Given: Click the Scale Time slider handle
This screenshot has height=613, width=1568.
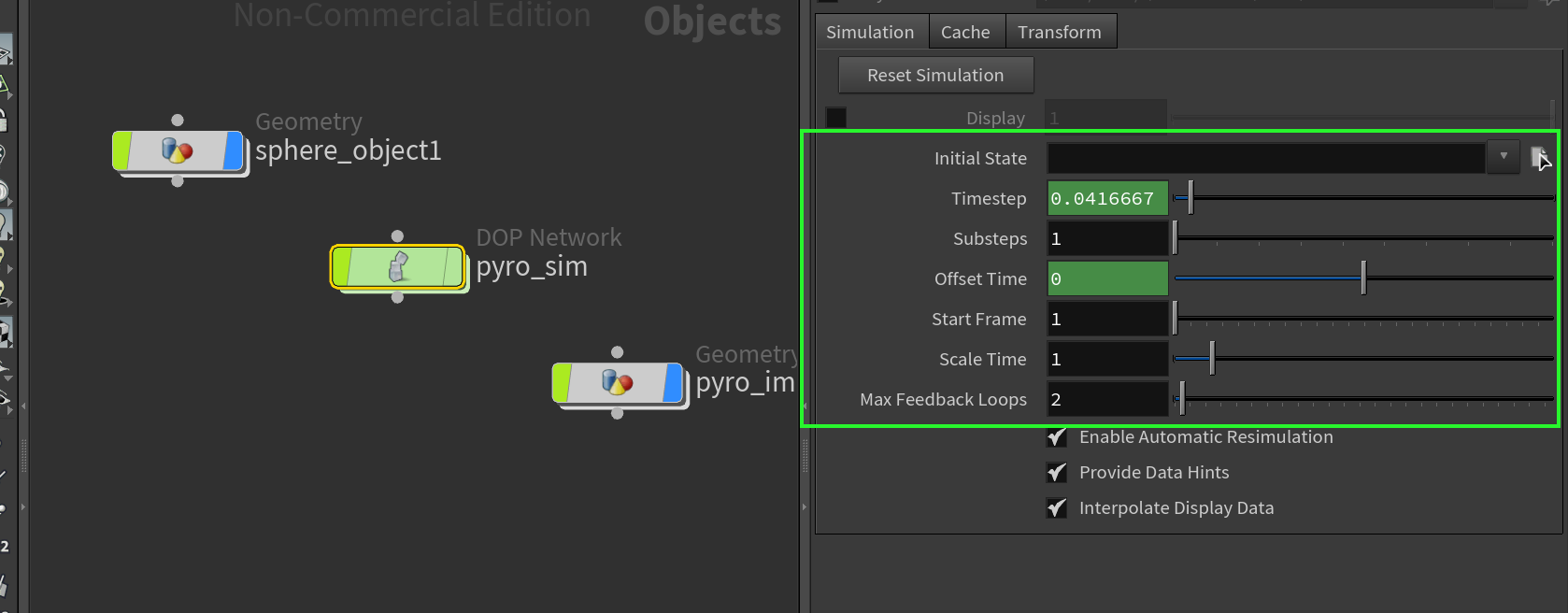Looking at the screenshot, I should tap(1212, 358).
